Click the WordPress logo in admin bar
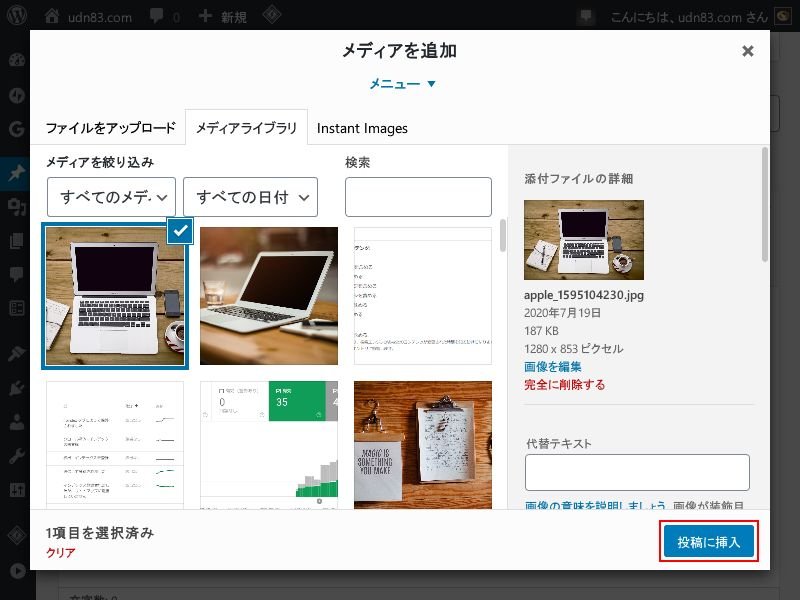Screen dimensions: 800x600 tap(16, 15)
